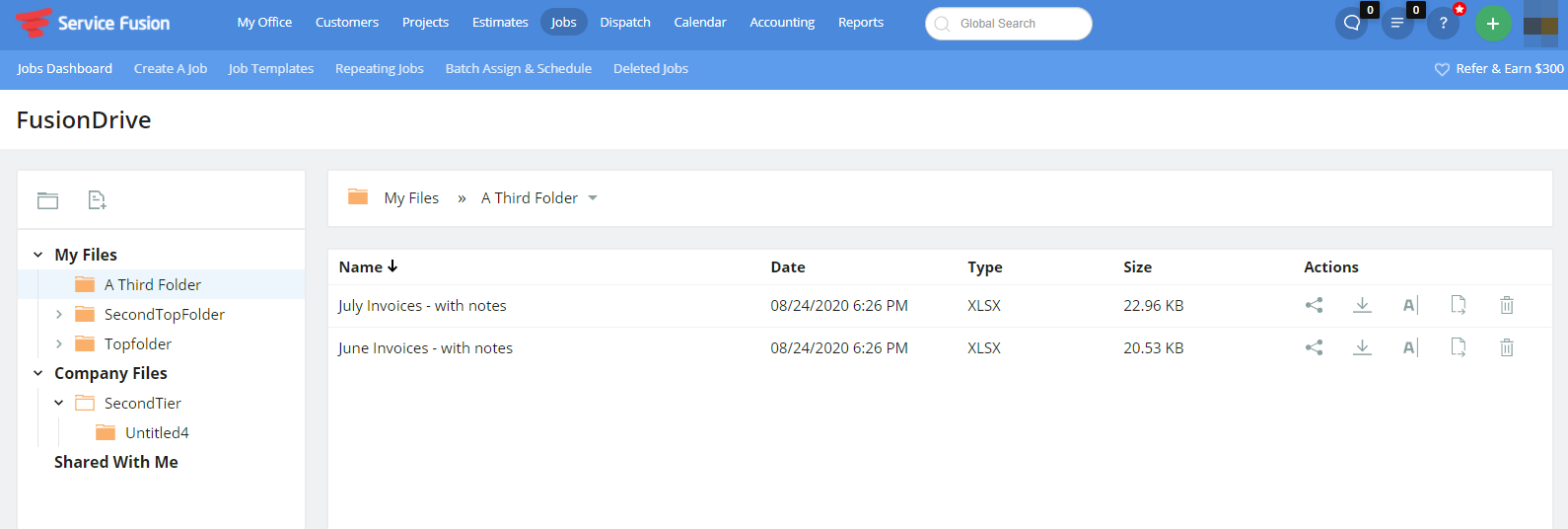Click into the Global Search field
Image resolution: width=1568 pixels, height=529 pixels.
click(1009, 24)
